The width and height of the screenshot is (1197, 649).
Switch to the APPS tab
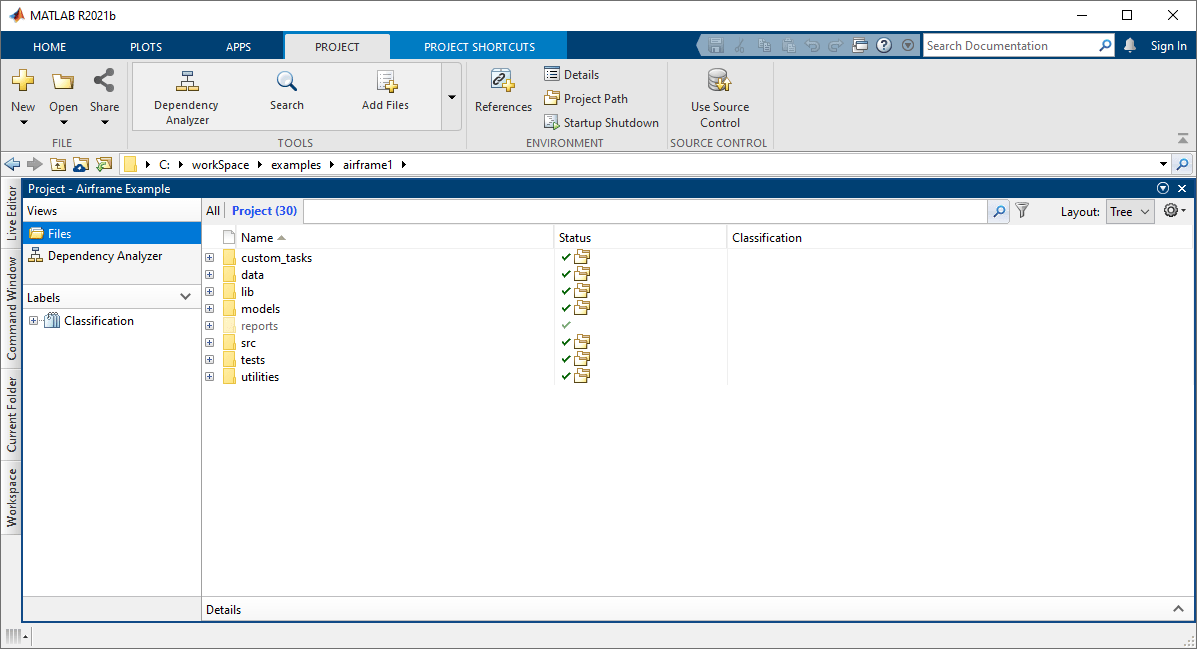(238, 47)
